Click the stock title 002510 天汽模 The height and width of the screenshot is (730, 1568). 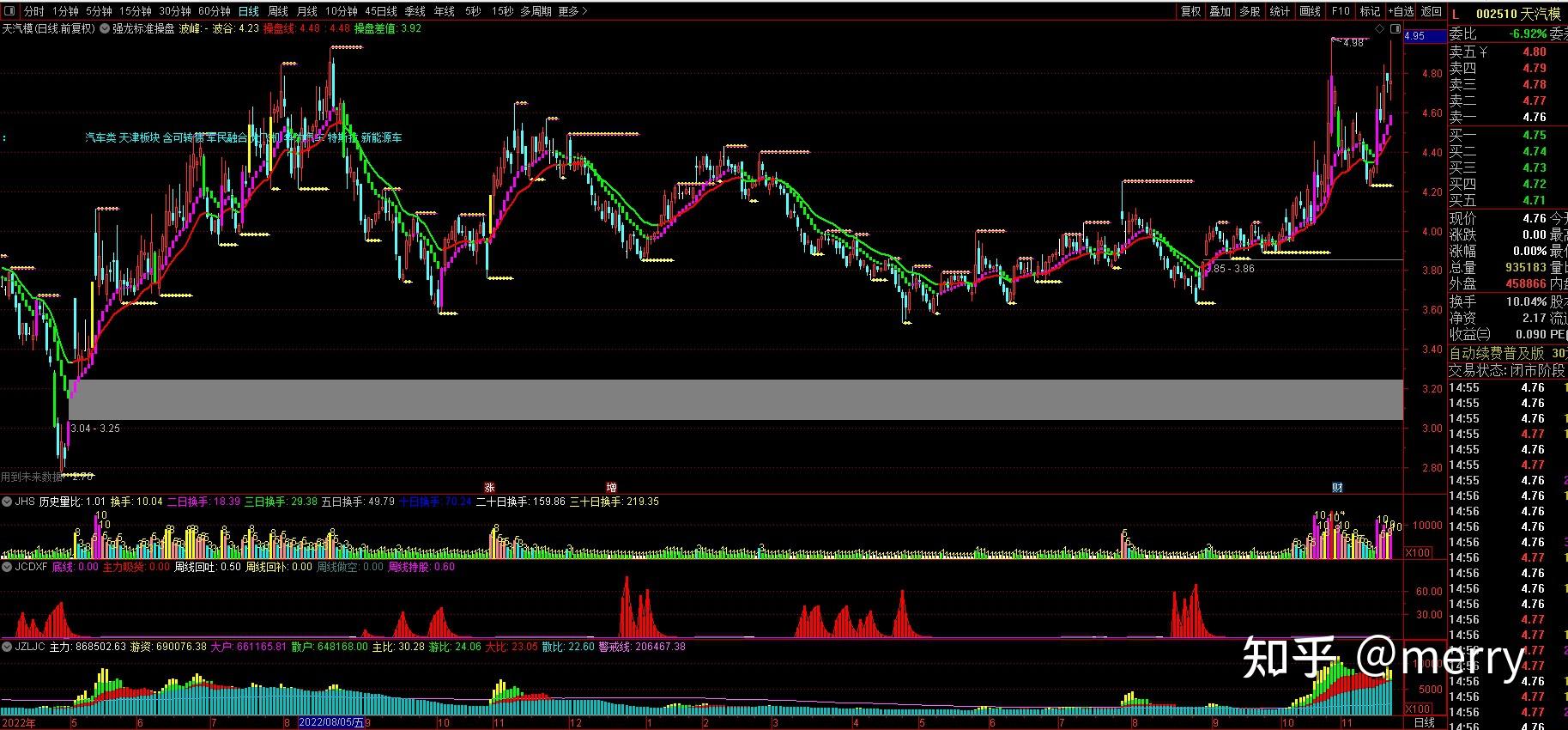tap(1518, 14)
